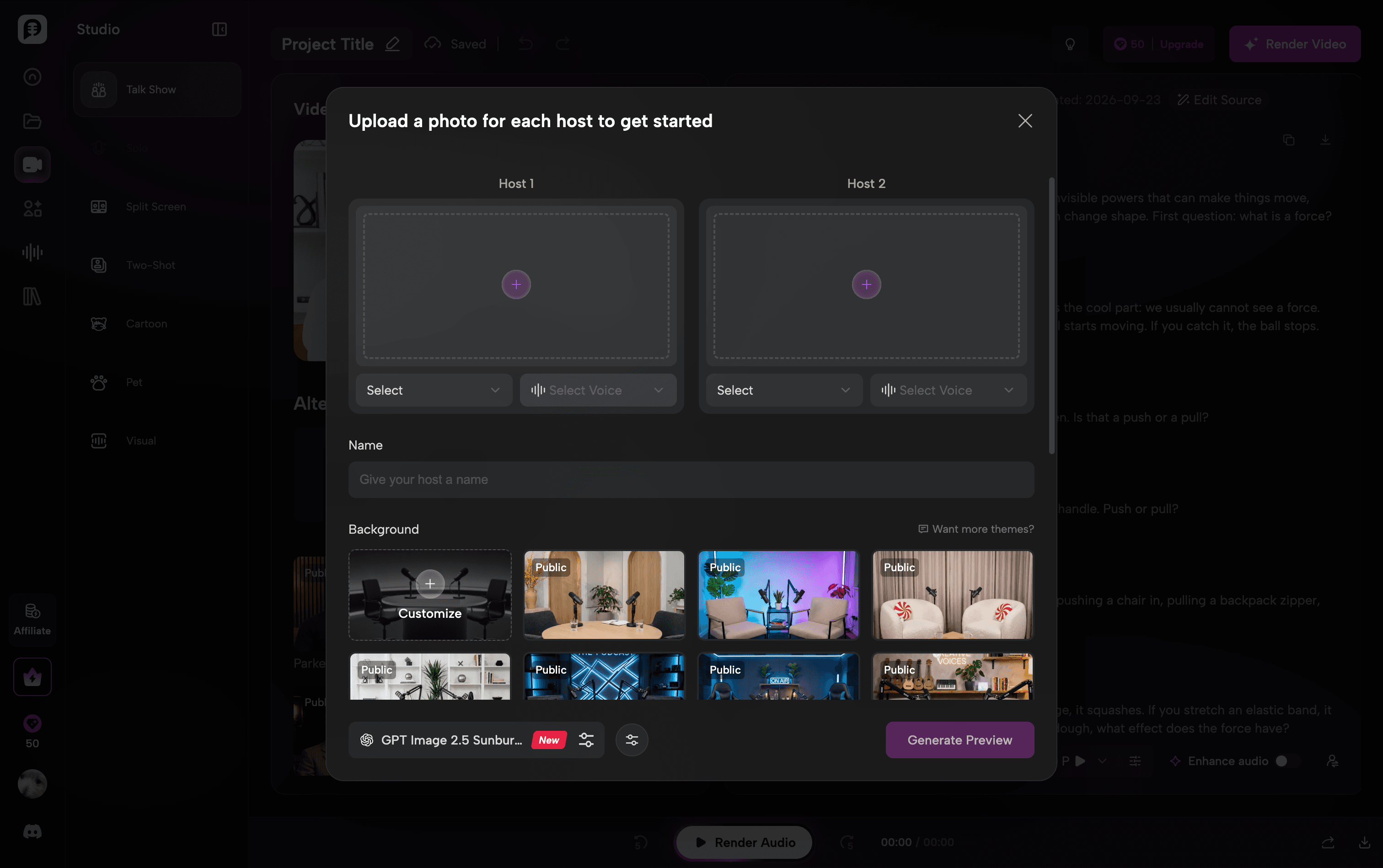The height and width of the screenshot is (868, 1383).
Task: Select the Talk Show video style
Action: pos(157,90)
